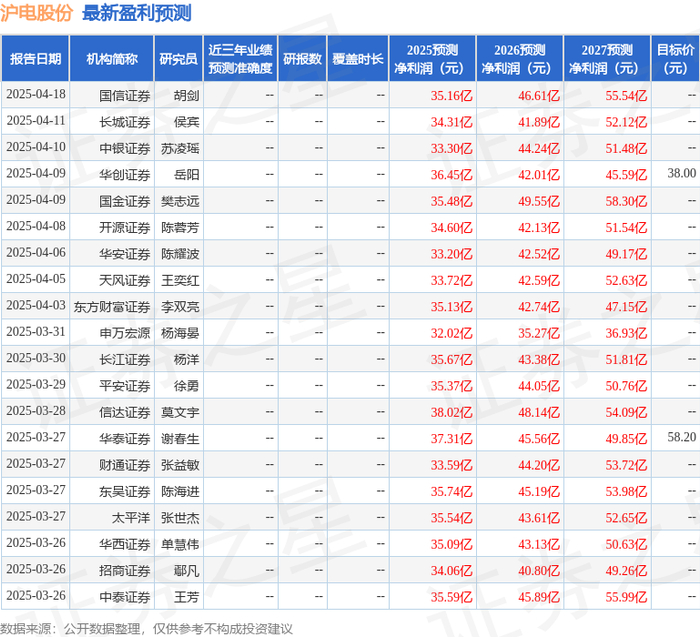This screenshot has width=700, height=637.
Task: Click the 研究员 column header
Action: [x=179, y=59]
